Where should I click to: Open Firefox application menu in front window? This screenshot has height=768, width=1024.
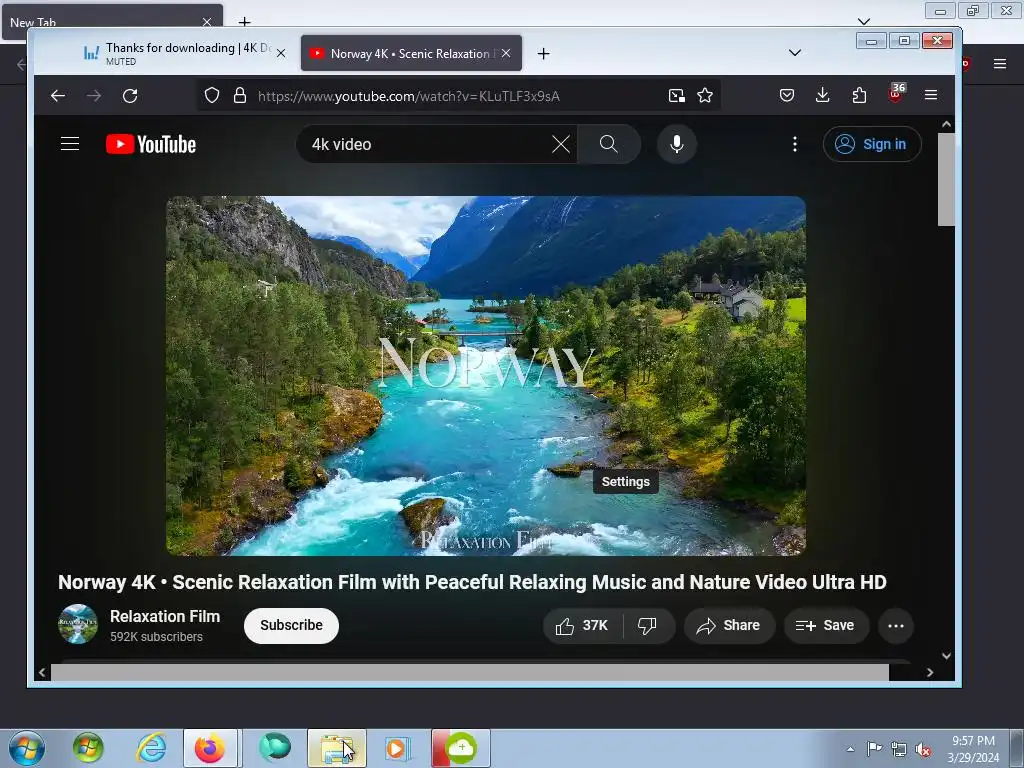(x=931, y=95)
